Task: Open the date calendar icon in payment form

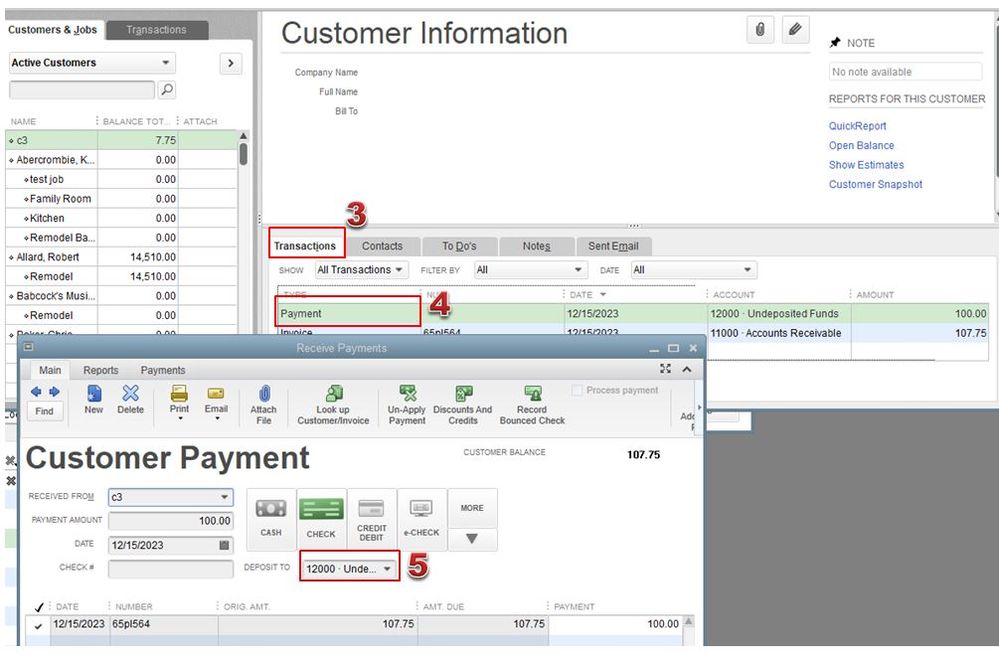Action: point(224,545)
